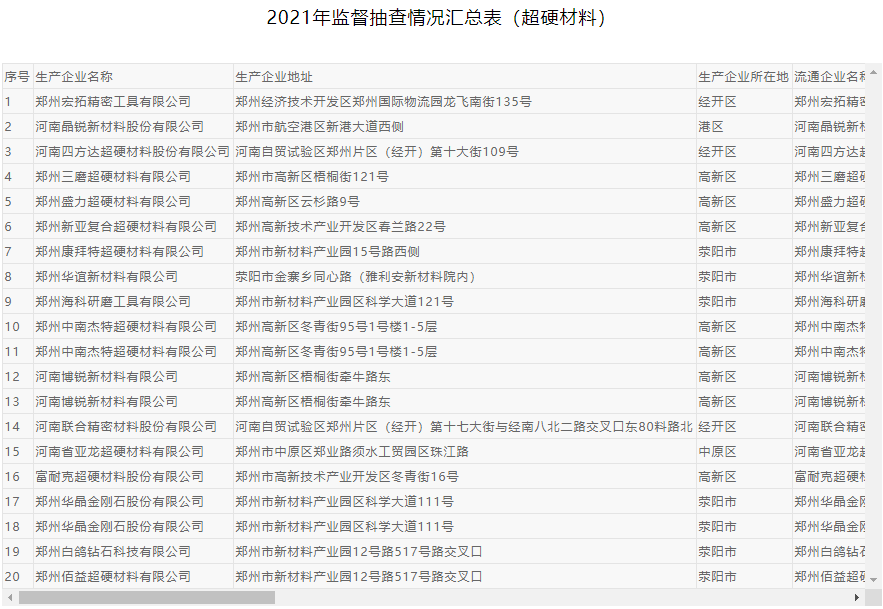Select cell 河南四方达超硬材料股份有限公司 in 生产企业名称 column
This screenshot has height=609, width=883.
(133, 152)
